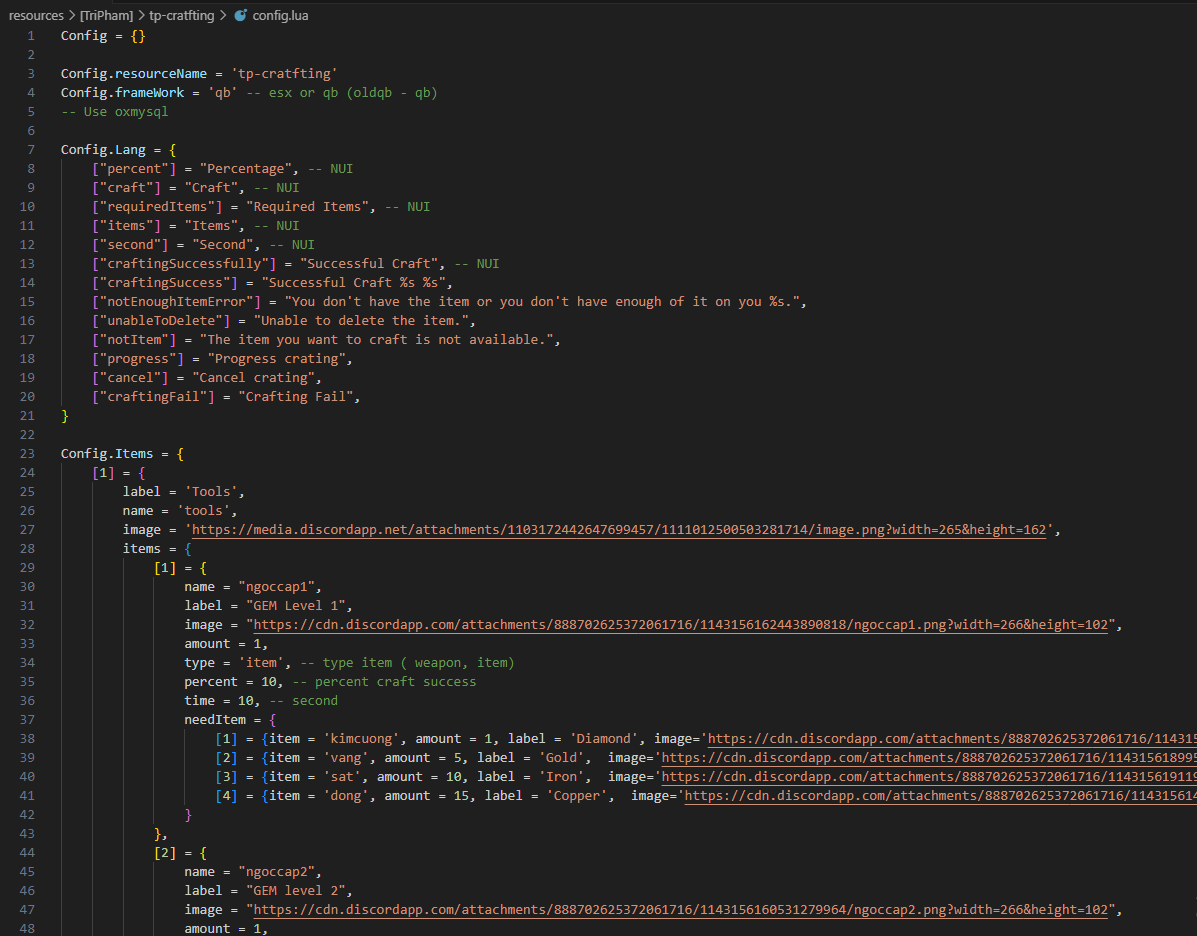Open the 'resources' breadcrumb folder
Viewport: 1197px width, 936px height.
click(x=38, y=15)
